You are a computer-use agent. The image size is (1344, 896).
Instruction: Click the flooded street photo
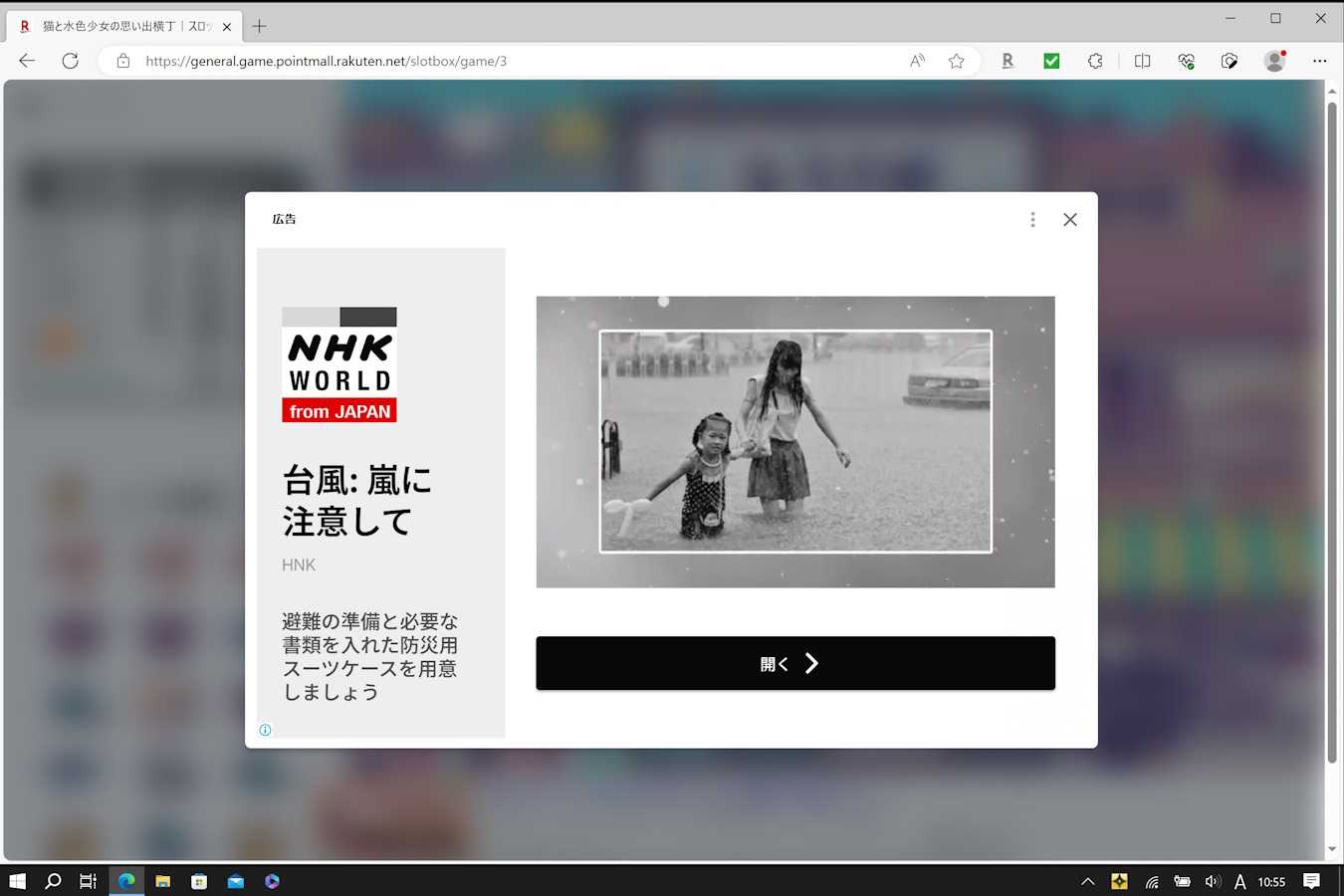click(x=794, y=441)
